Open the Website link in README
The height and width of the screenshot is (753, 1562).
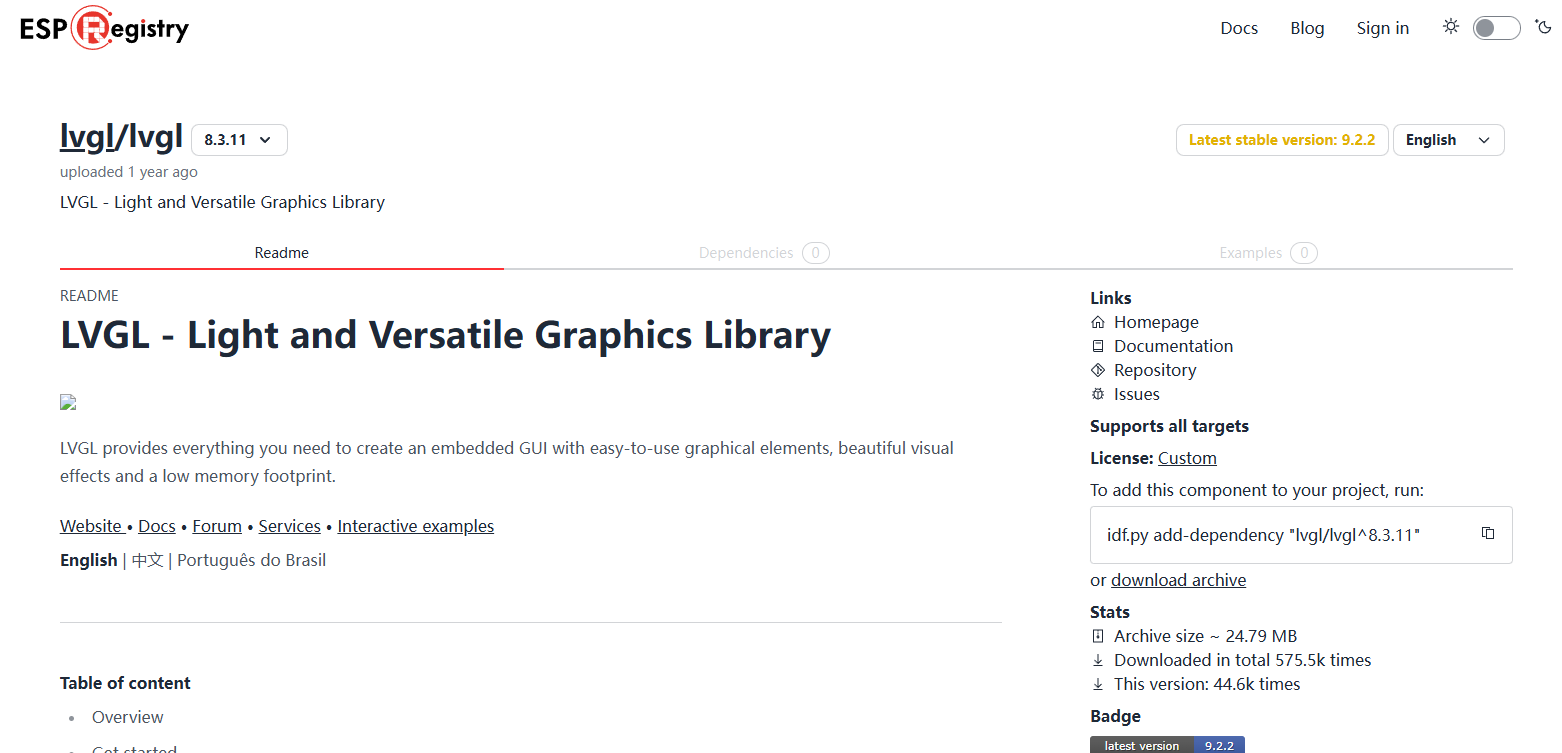91,526
